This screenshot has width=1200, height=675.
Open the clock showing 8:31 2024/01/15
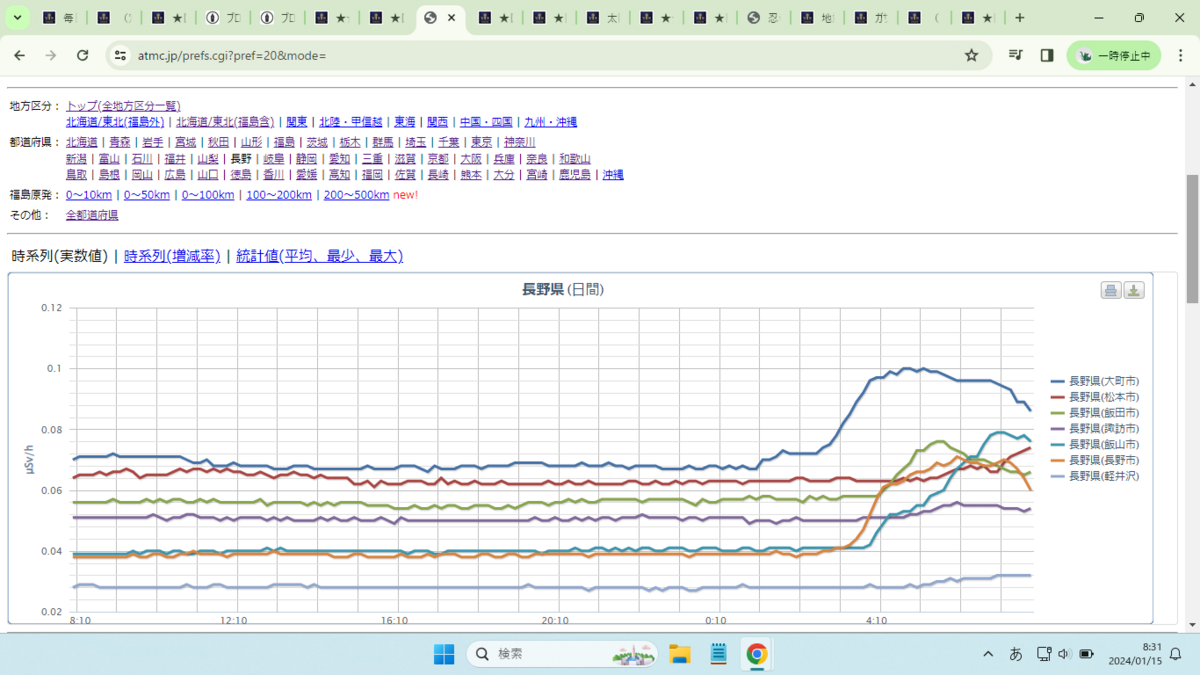[x=1133, y=654]
